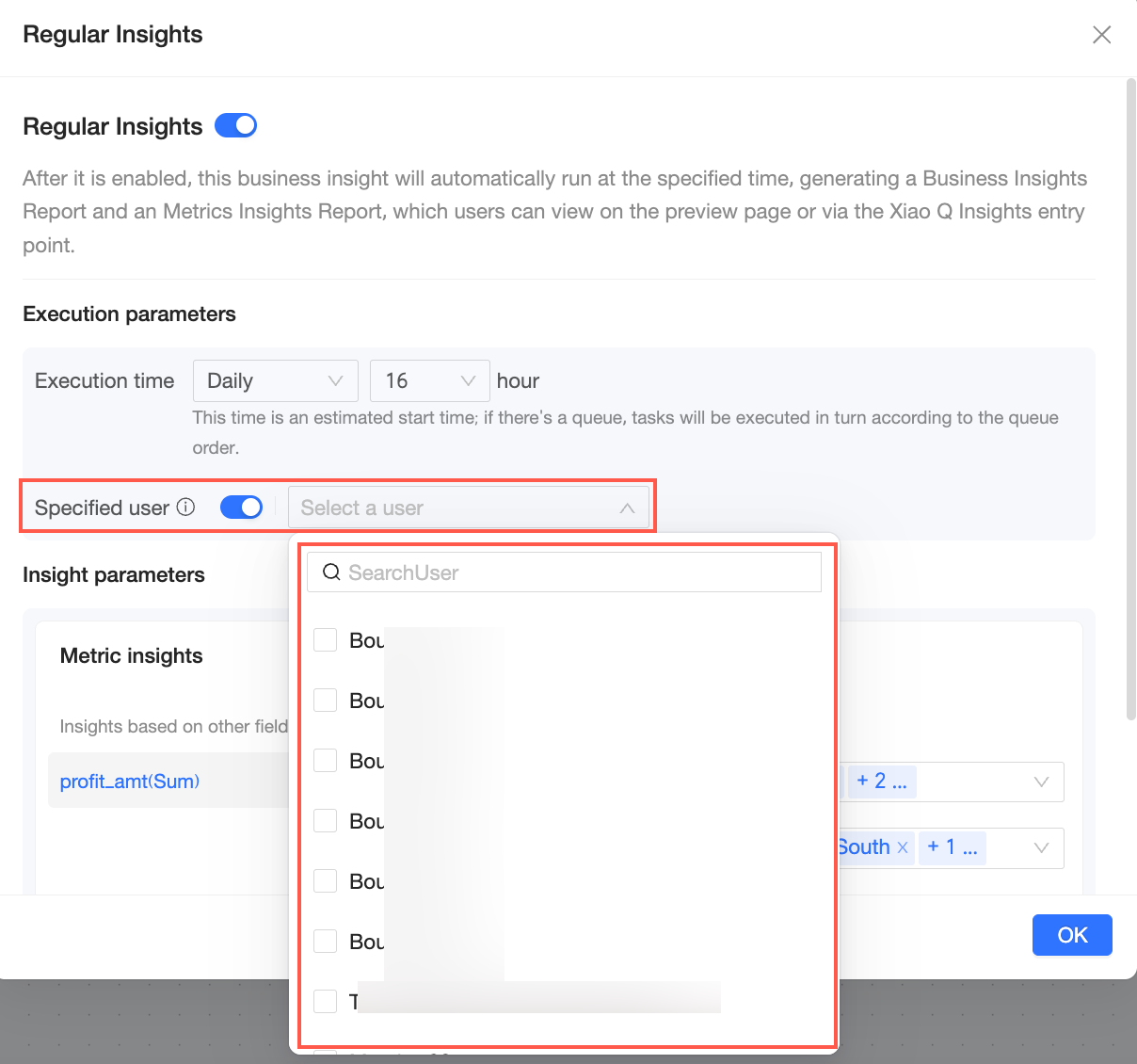Close the Regular Insights dialog
Viewport: 1137px width, 1064px height.
click(x=1101, y=35)
